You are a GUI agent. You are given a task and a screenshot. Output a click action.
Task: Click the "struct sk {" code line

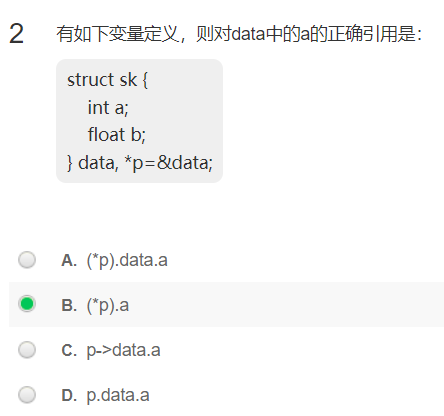click(108, 80)
